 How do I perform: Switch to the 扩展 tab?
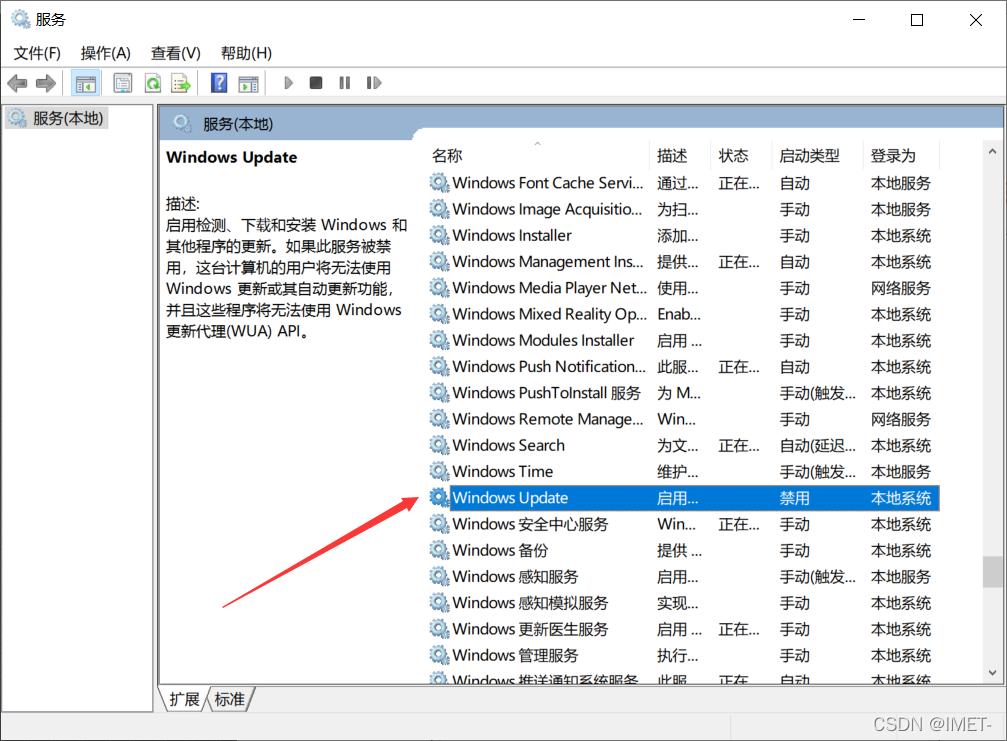coord(184,699)
